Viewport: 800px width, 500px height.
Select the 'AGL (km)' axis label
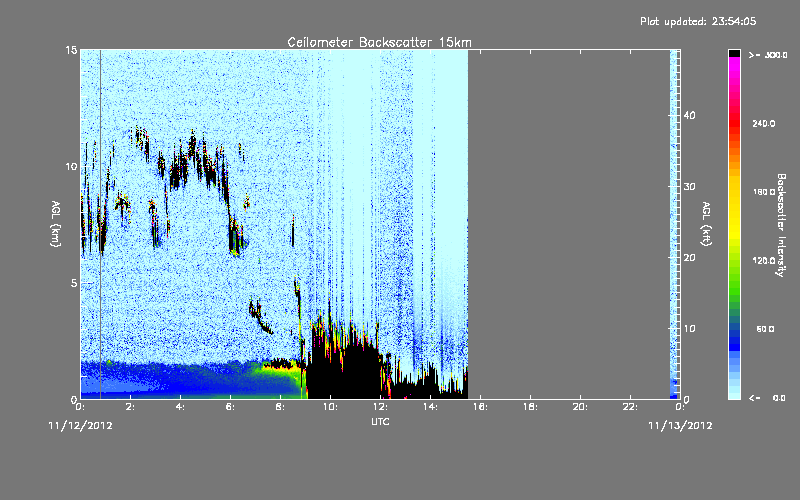[x=56, y=224]
